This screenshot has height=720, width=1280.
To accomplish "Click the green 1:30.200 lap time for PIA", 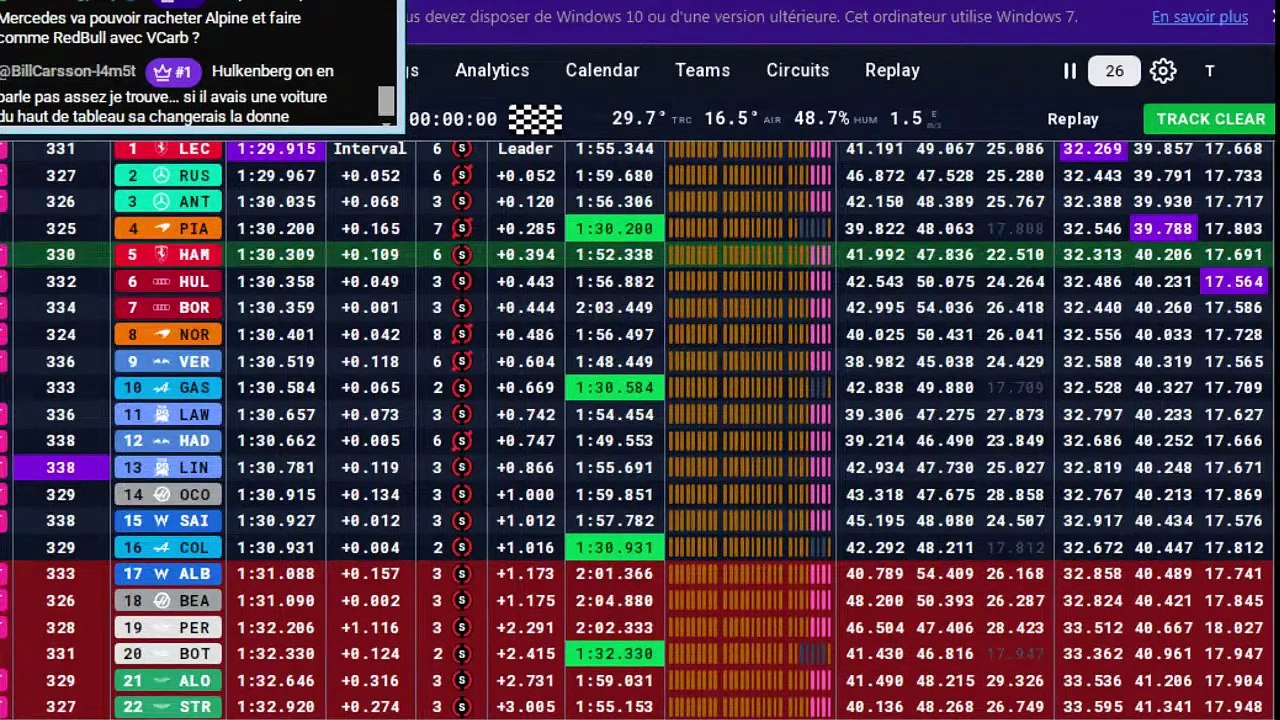I will click(x=614, y=228).
